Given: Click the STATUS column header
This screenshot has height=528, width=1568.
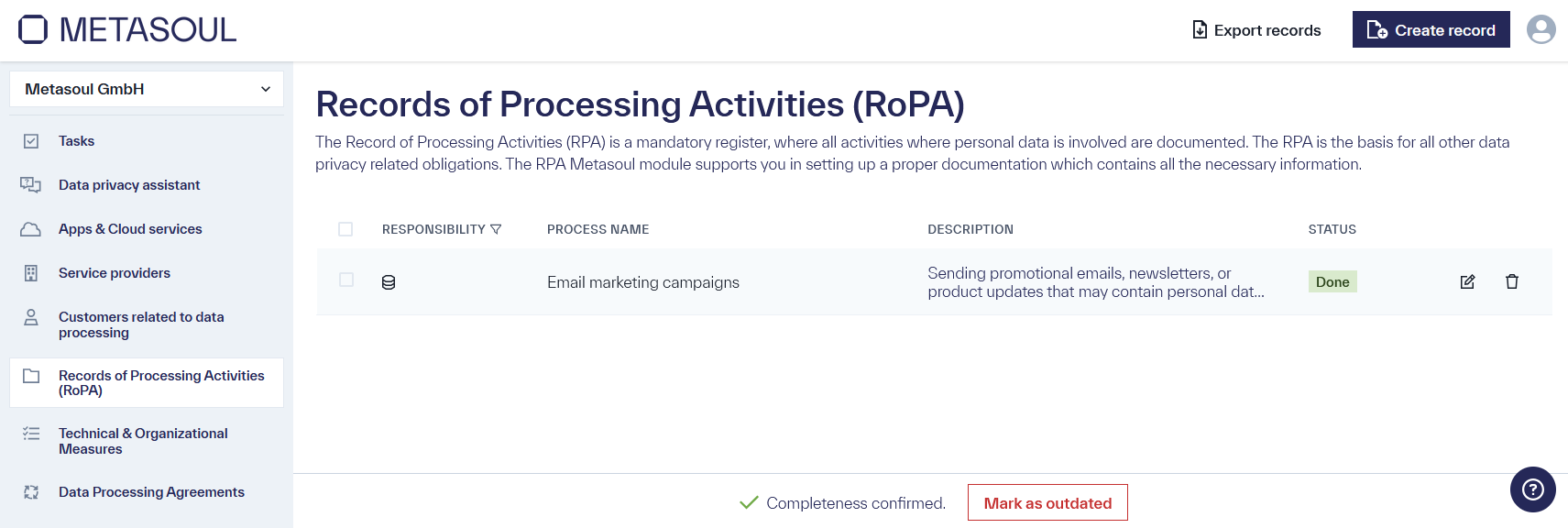Looking at the screenshot, I should click(x=1332, y=229).
